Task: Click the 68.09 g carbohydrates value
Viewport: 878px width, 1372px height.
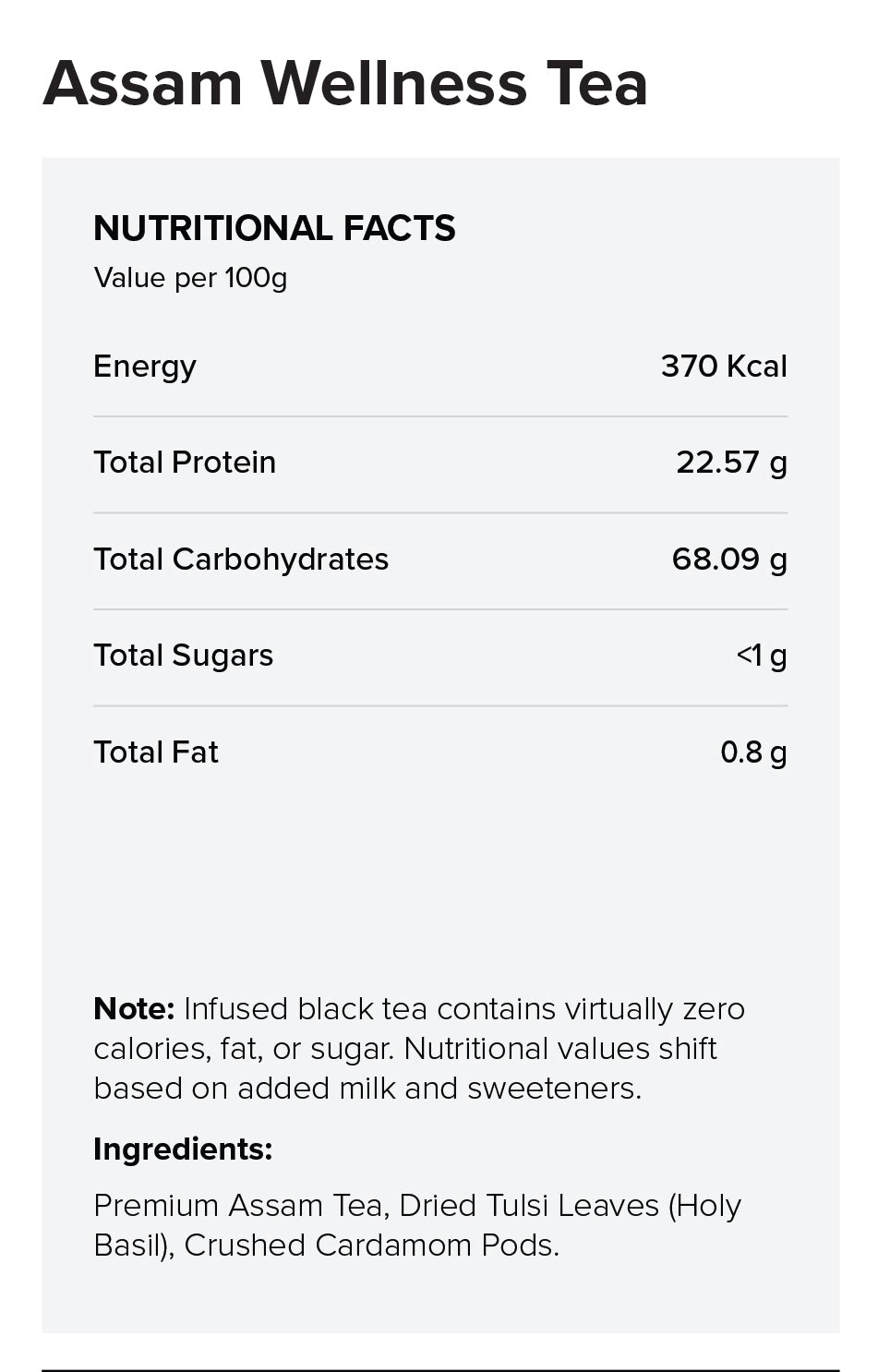Action: pos(729,560)
